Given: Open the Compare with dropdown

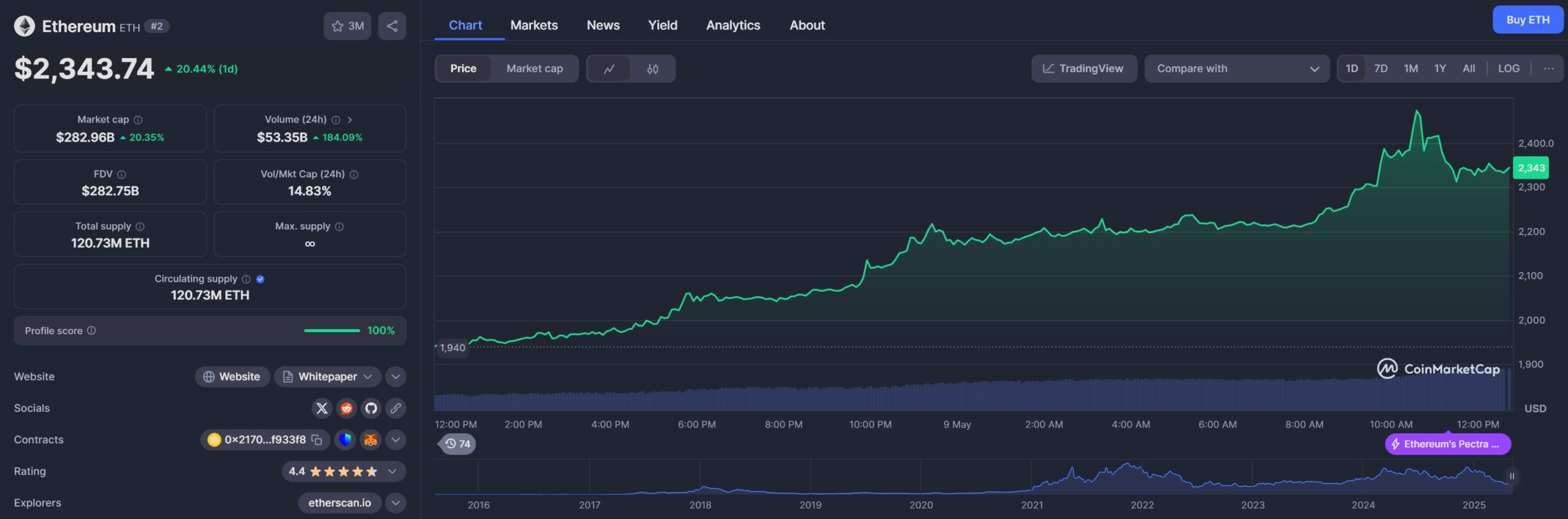Looking at the screenshot, I should click(x=1237, y=69).
